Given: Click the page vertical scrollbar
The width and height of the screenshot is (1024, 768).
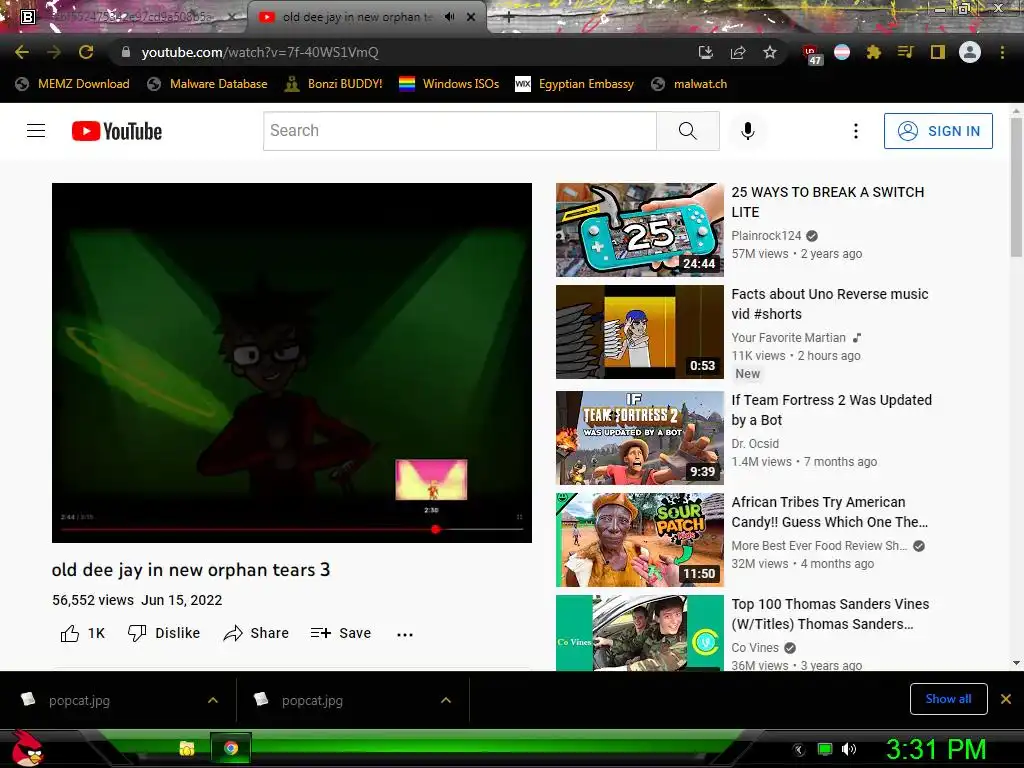Looking at the screenshot, I should click(1016, 189).
